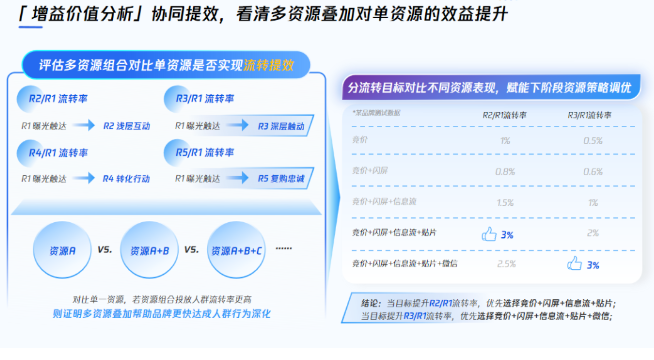Image resolution: width=654 pixels, height=360 pixels.
Task: Click the 0.8% value in the 竞价+闪屏 row
Action: tap(505, 171)
